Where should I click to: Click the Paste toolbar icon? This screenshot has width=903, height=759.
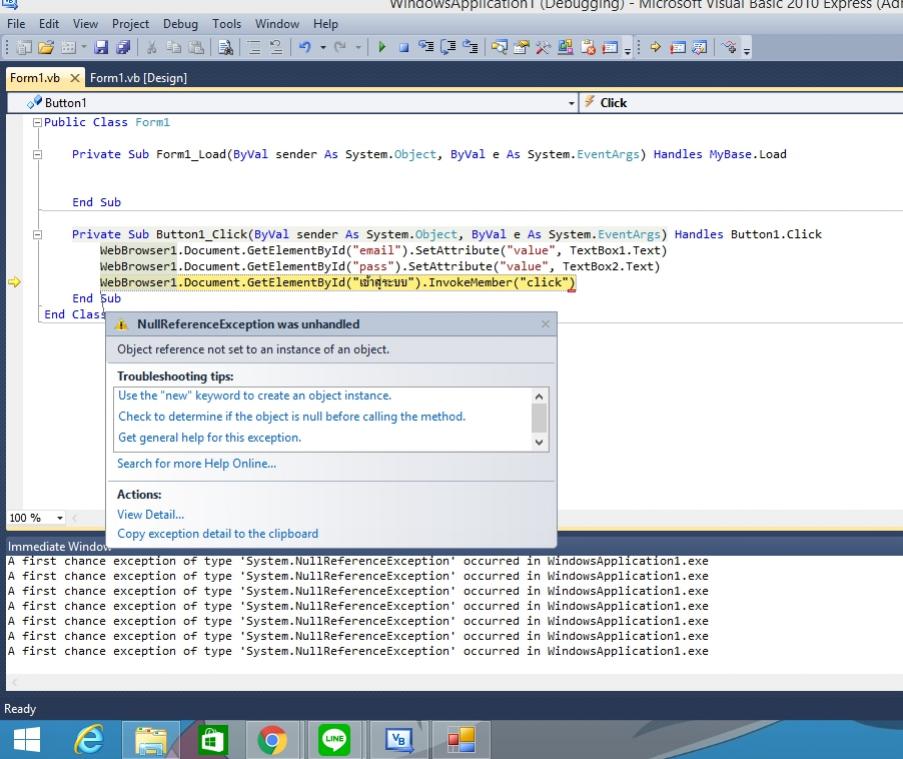point(196,47)
